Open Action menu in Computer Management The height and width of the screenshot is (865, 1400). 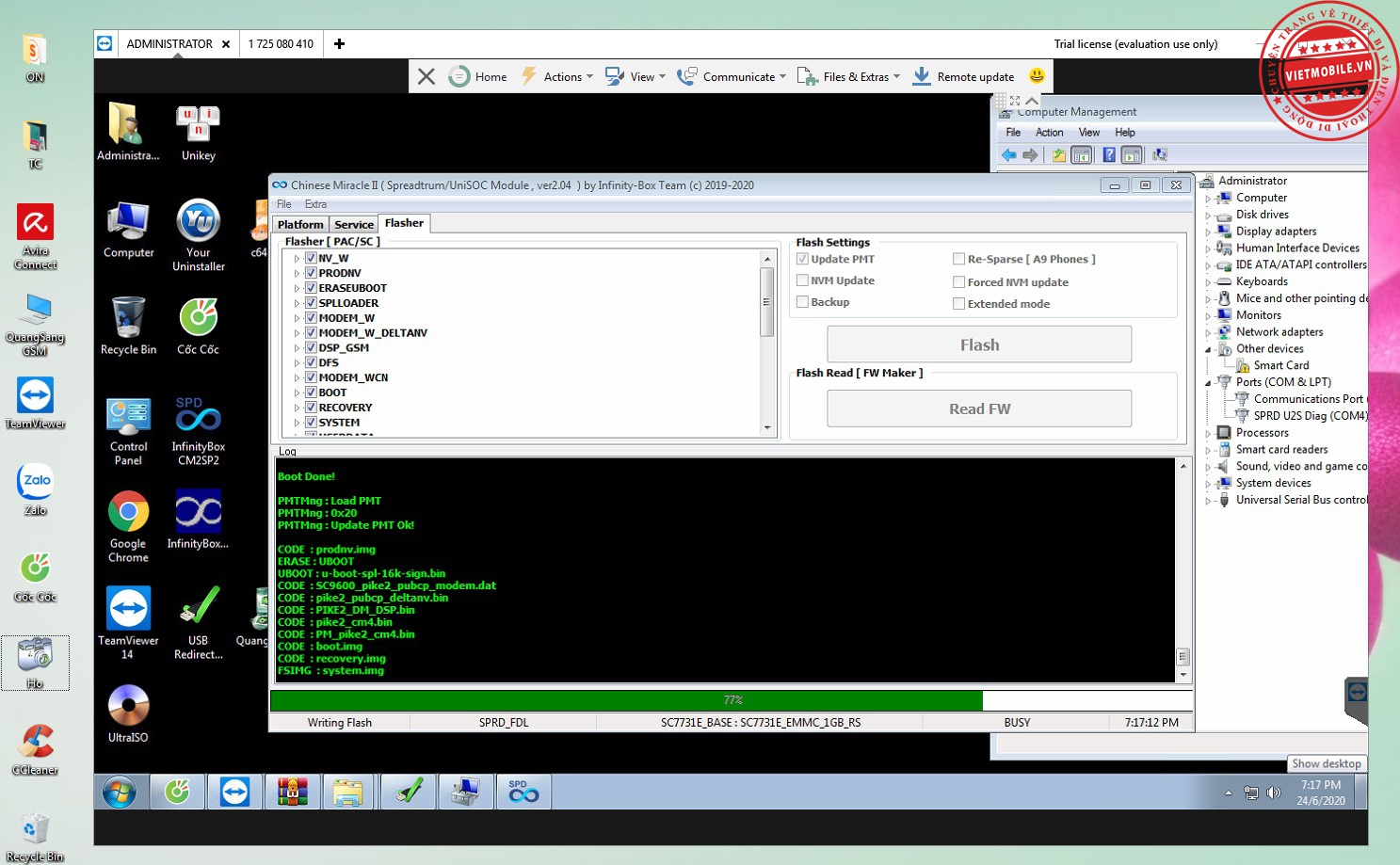[x=1049, y=133]
